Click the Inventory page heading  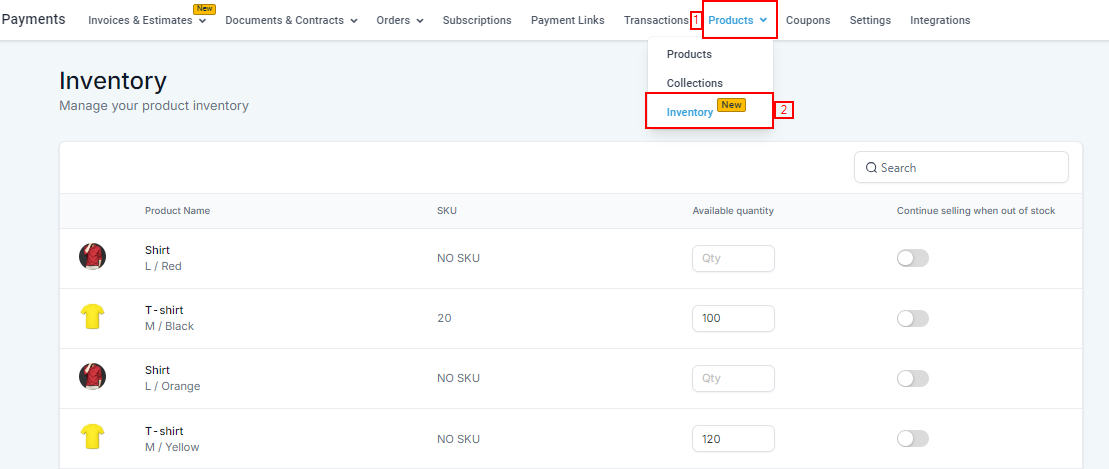pyautogui.click(x=113, y=81)
